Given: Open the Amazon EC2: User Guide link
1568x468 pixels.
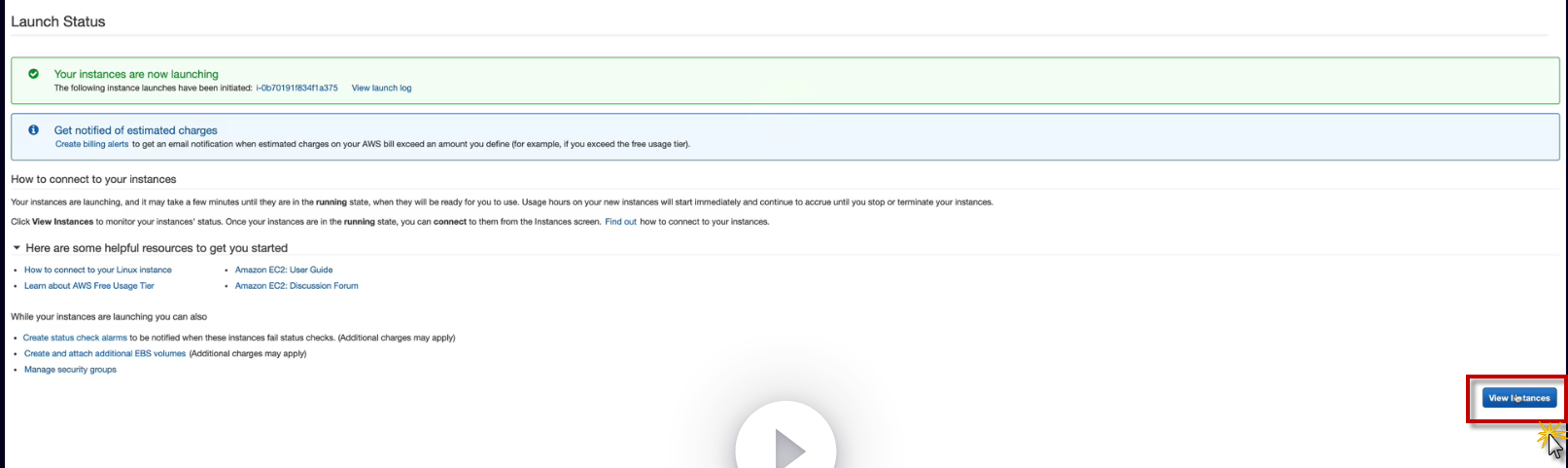Looking at the screenshot, I should point(284,270).
